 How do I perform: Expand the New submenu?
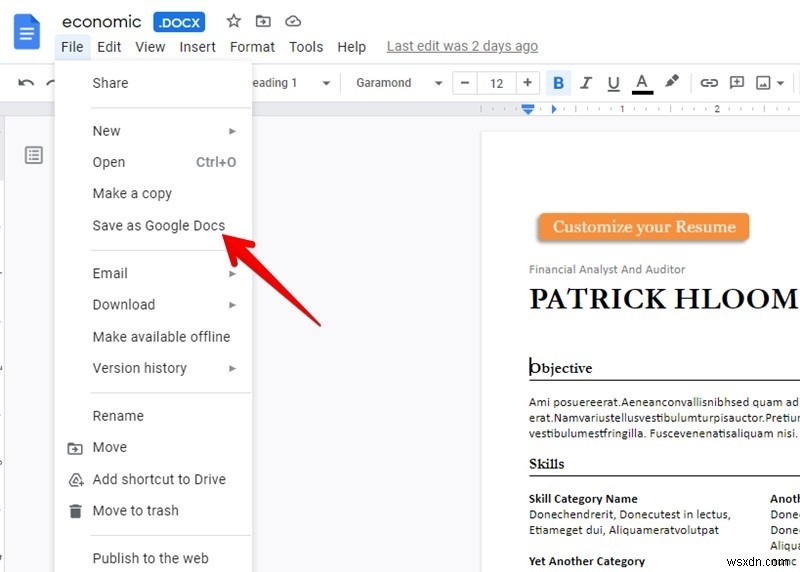(153, 131)
